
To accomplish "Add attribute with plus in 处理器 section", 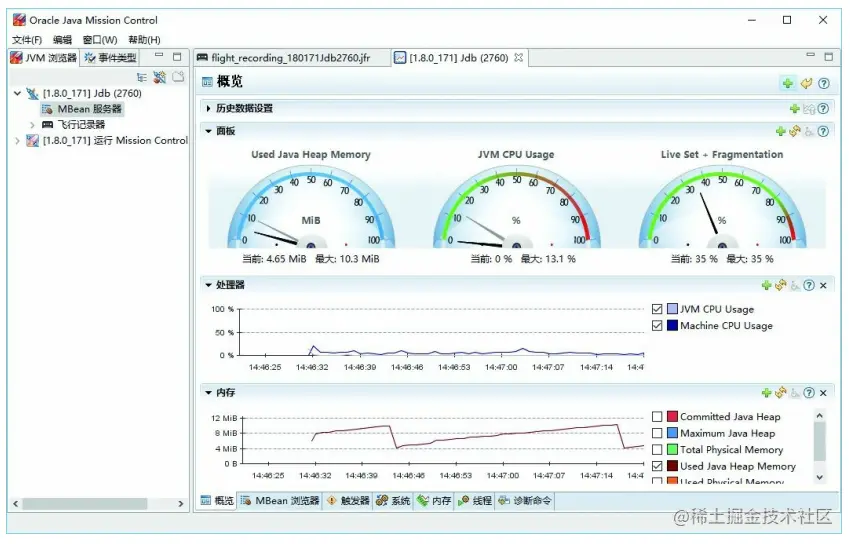I will [766, 285].
